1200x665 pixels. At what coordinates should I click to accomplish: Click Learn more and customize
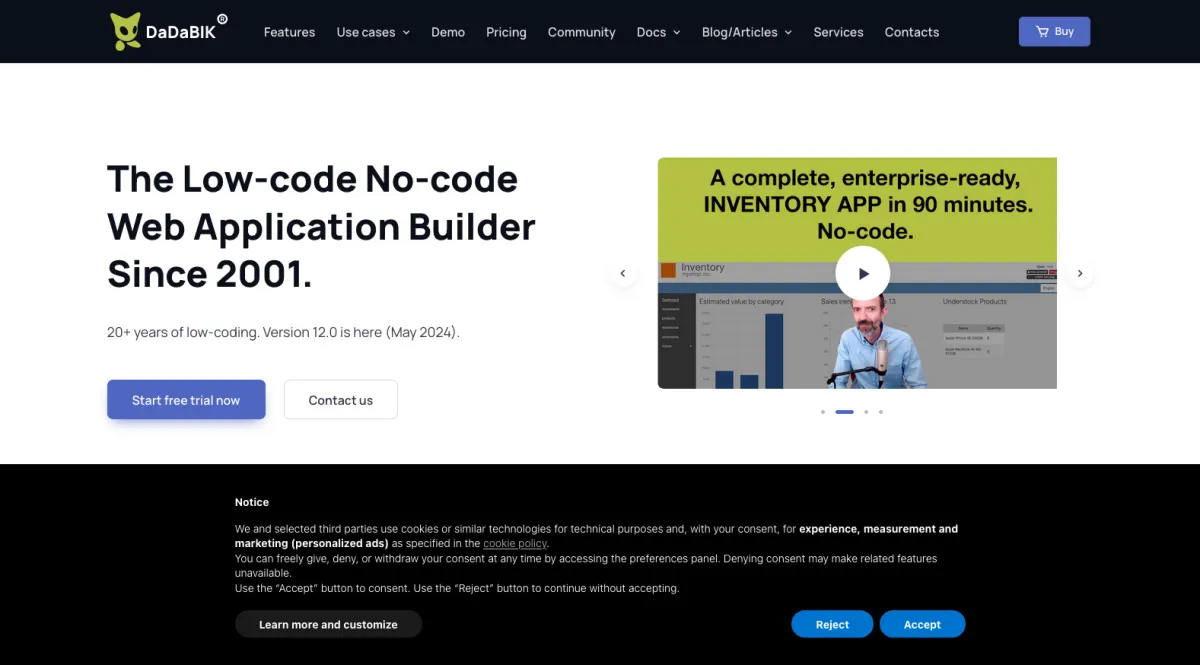coord(328,624)
